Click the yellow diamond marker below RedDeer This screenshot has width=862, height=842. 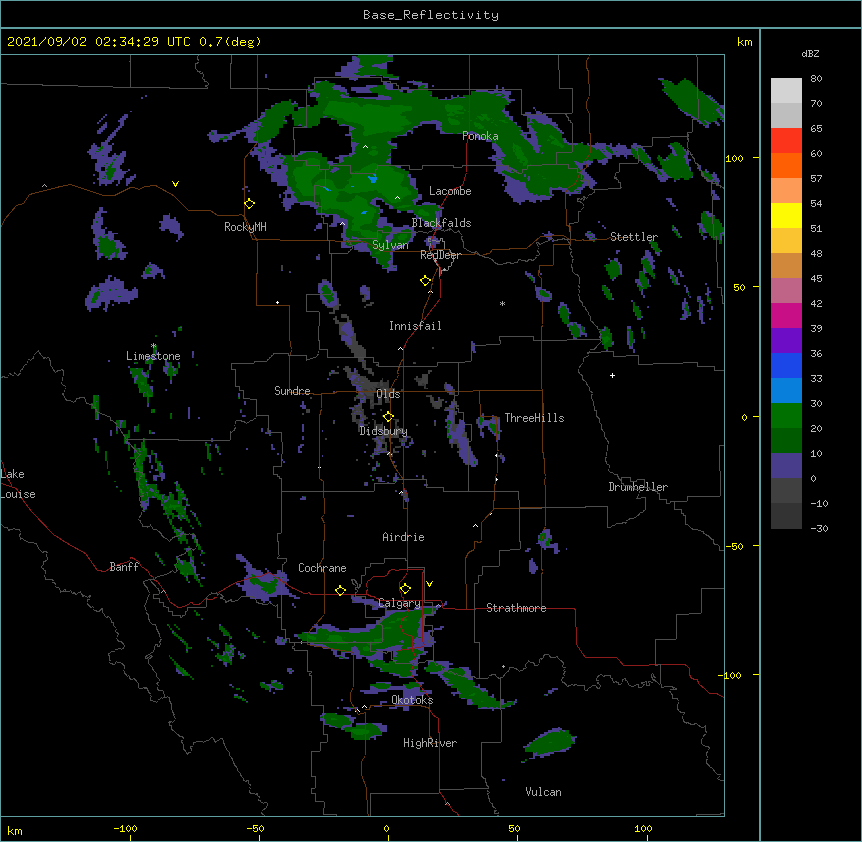[x=426, y=281]
